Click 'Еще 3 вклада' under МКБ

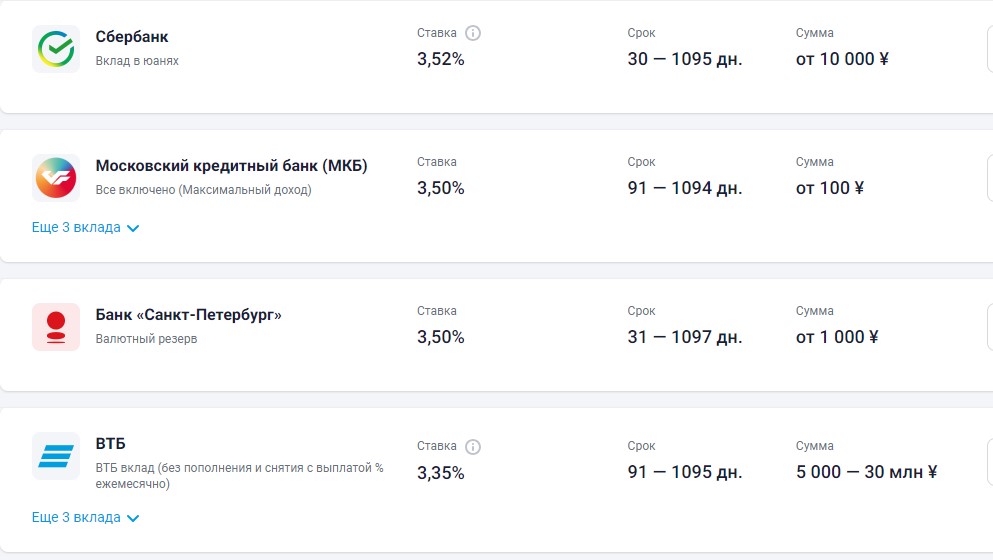pos(76,227)
